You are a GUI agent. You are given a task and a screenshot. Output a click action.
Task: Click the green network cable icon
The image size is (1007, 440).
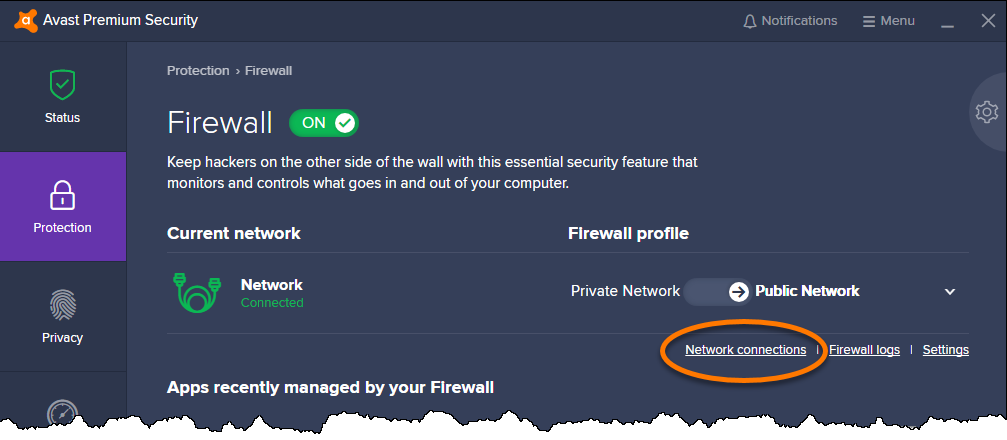click(x=197, y=293)
